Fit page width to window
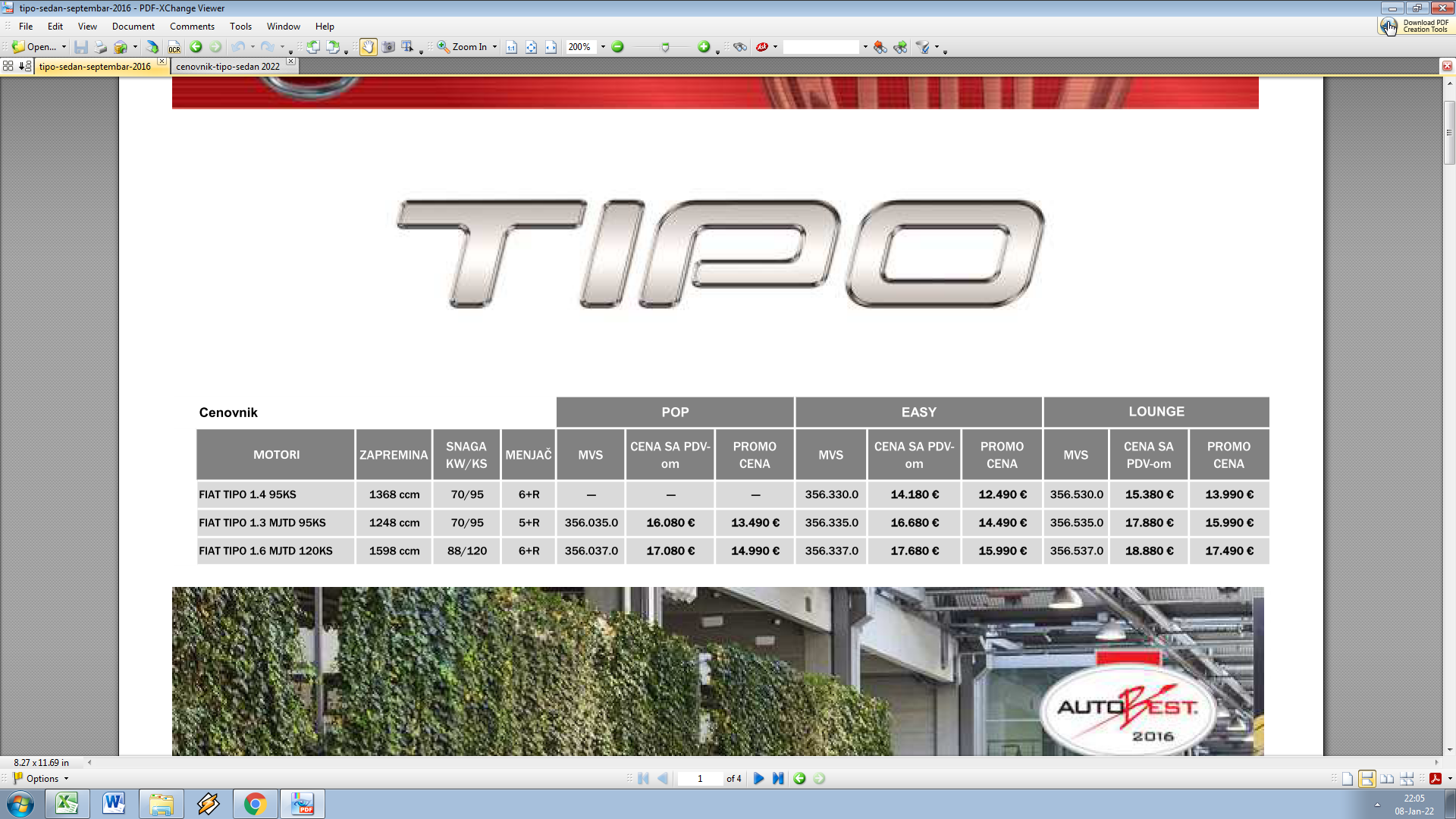 [x=551, y=47]
